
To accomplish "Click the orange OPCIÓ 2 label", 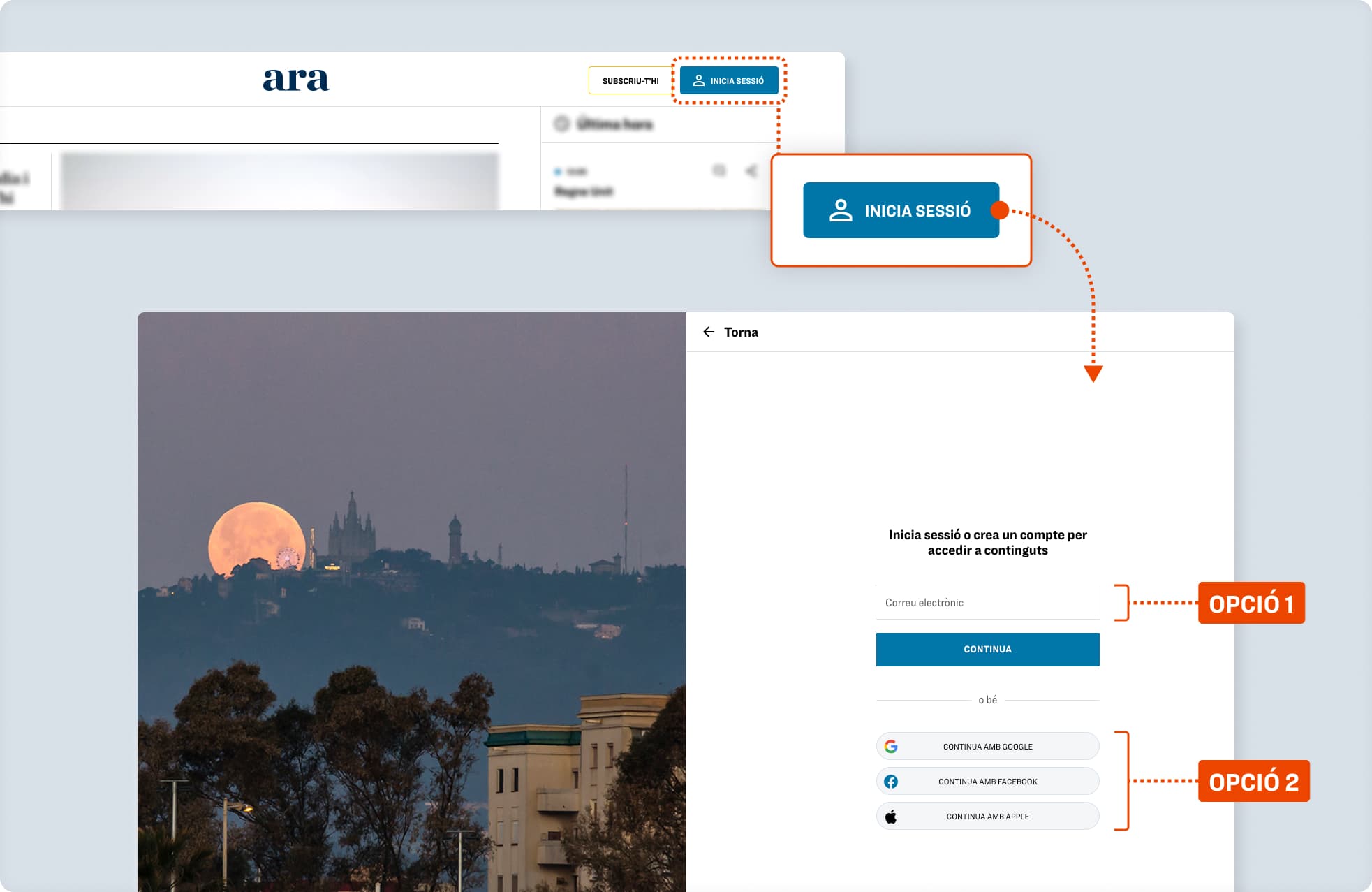I will click(x=1253, y=781).
